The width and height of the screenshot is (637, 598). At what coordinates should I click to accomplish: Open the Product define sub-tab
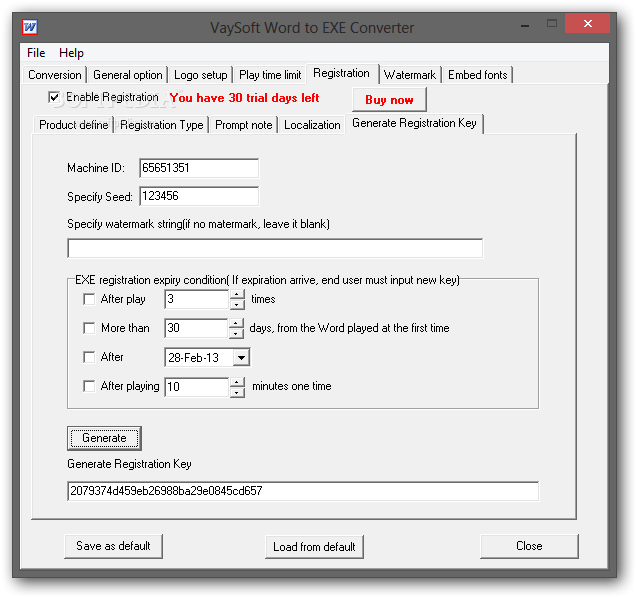74,125
